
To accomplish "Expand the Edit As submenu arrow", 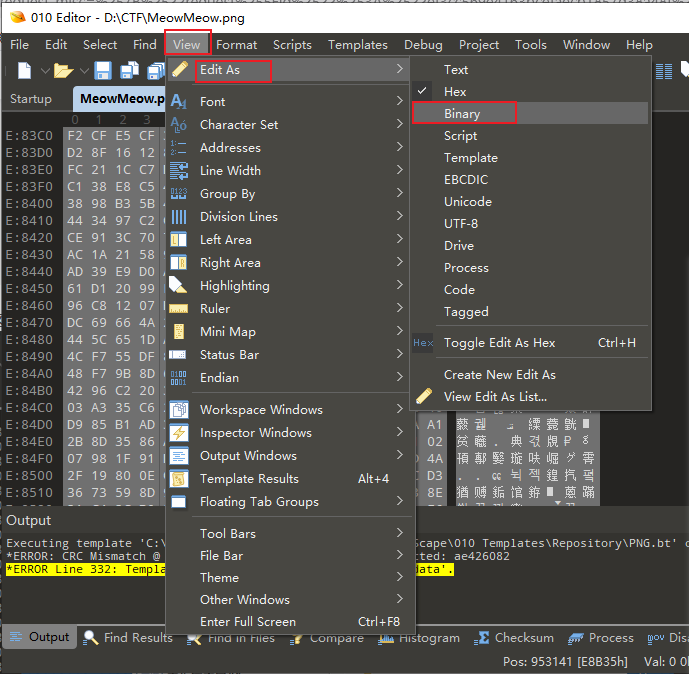I will point(399,69).
